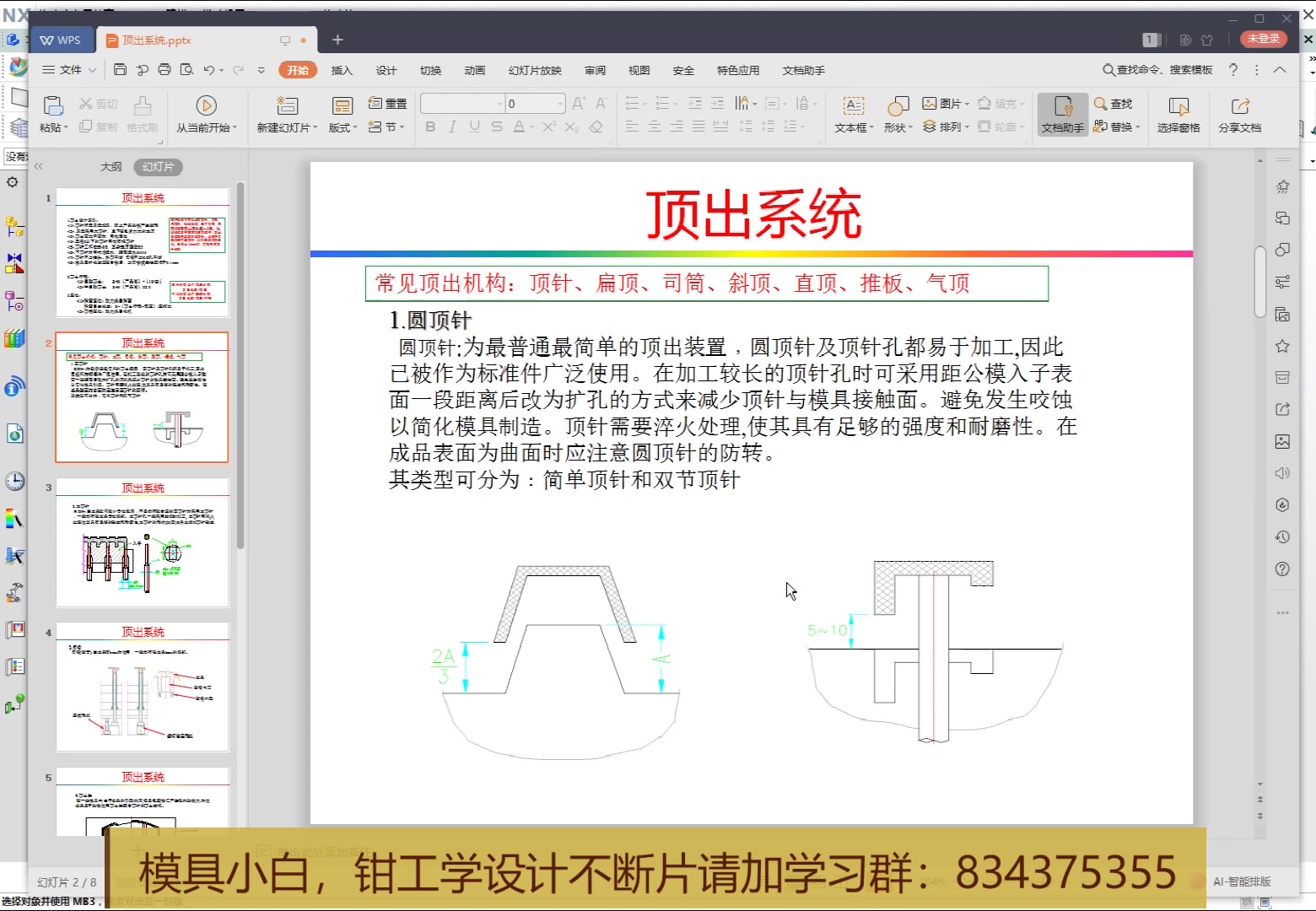Collapse the ribbon with chevron icon

point(1280,70)
